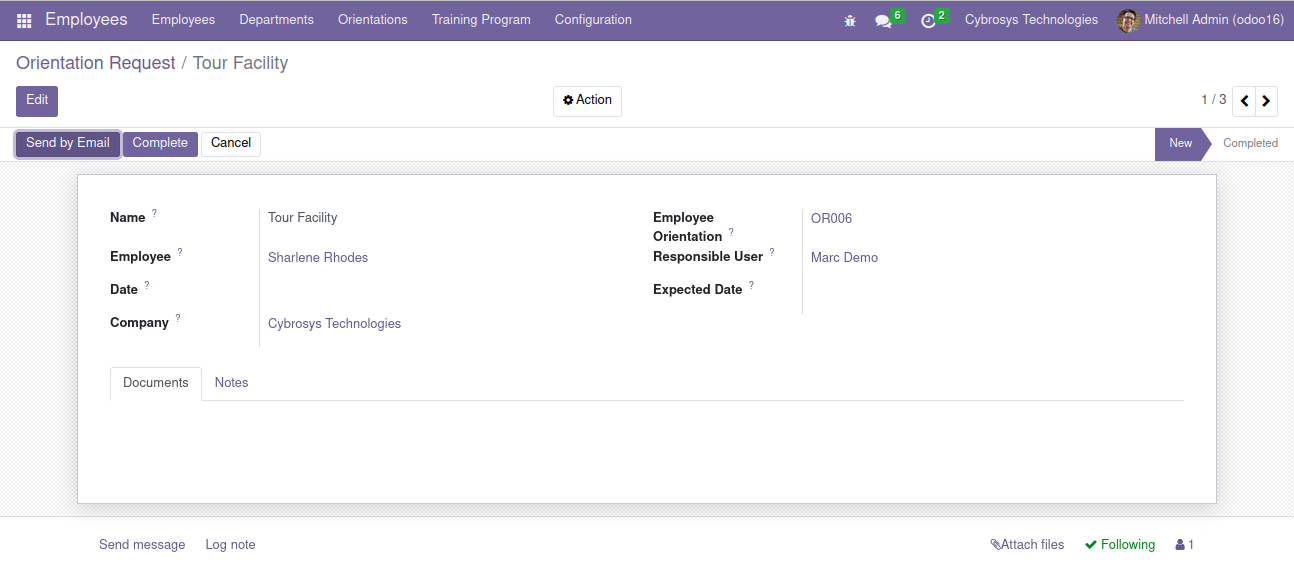The height and width of the screenshot is (572, 1294).
Task: Click the debug bug icon
Action: [850, 20]
